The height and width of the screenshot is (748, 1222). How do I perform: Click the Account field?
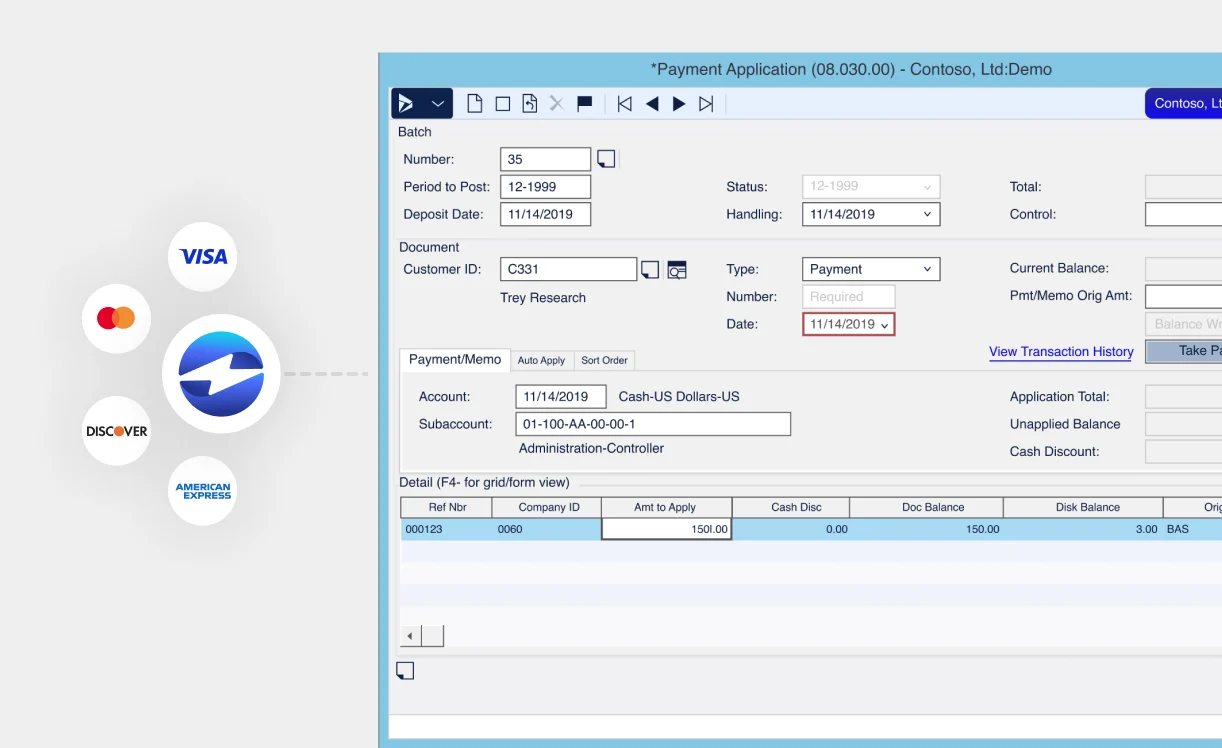[561, 396]
